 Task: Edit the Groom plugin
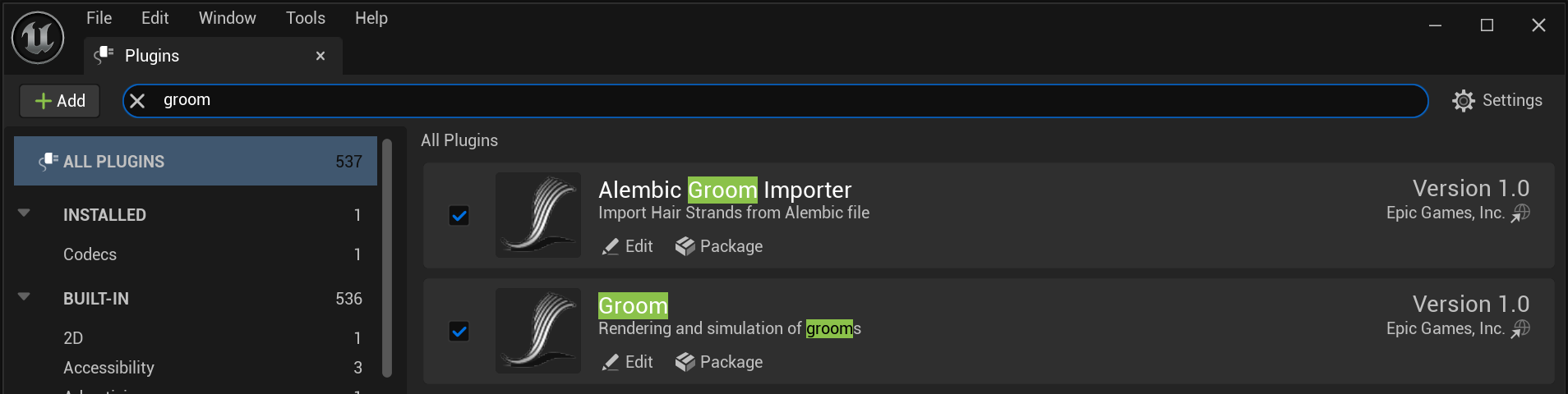pyautogui.click(x=628, y=362)
